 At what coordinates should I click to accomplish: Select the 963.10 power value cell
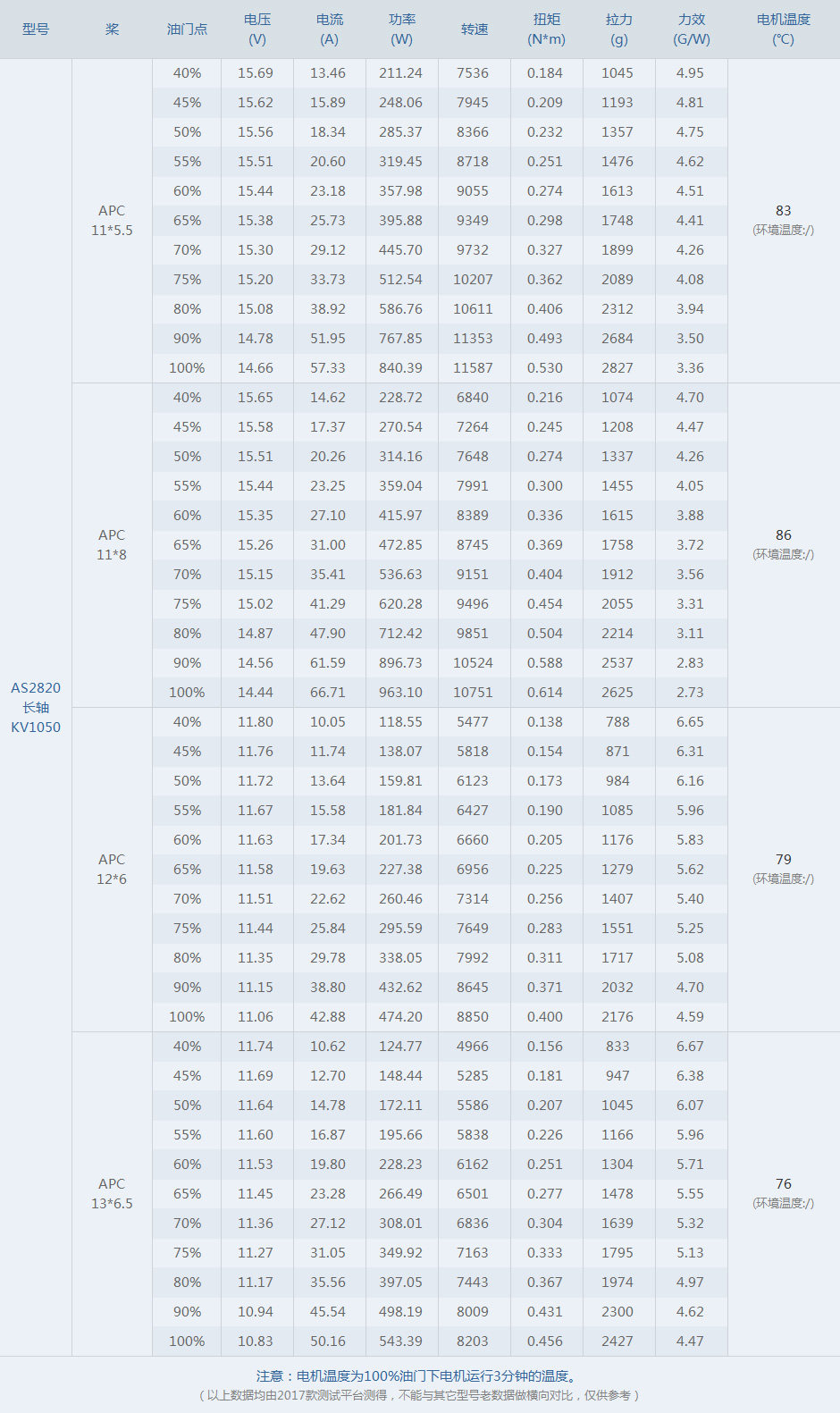pyautogui.click(x=400, y=693)
